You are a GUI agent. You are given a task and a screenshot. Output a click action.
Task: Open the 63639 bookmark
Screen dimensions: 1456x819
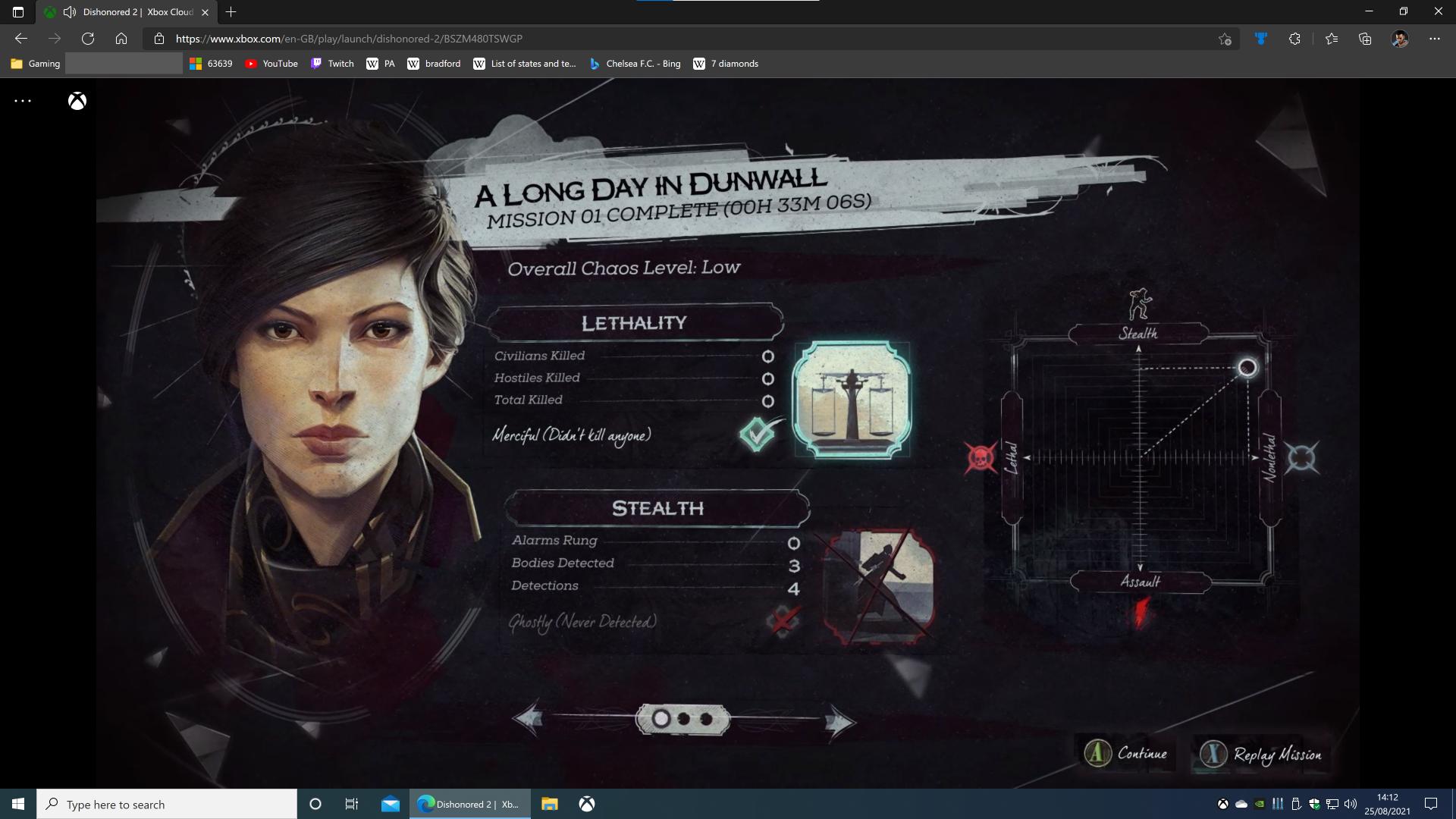pyautogui.click(x=211, y=64)
